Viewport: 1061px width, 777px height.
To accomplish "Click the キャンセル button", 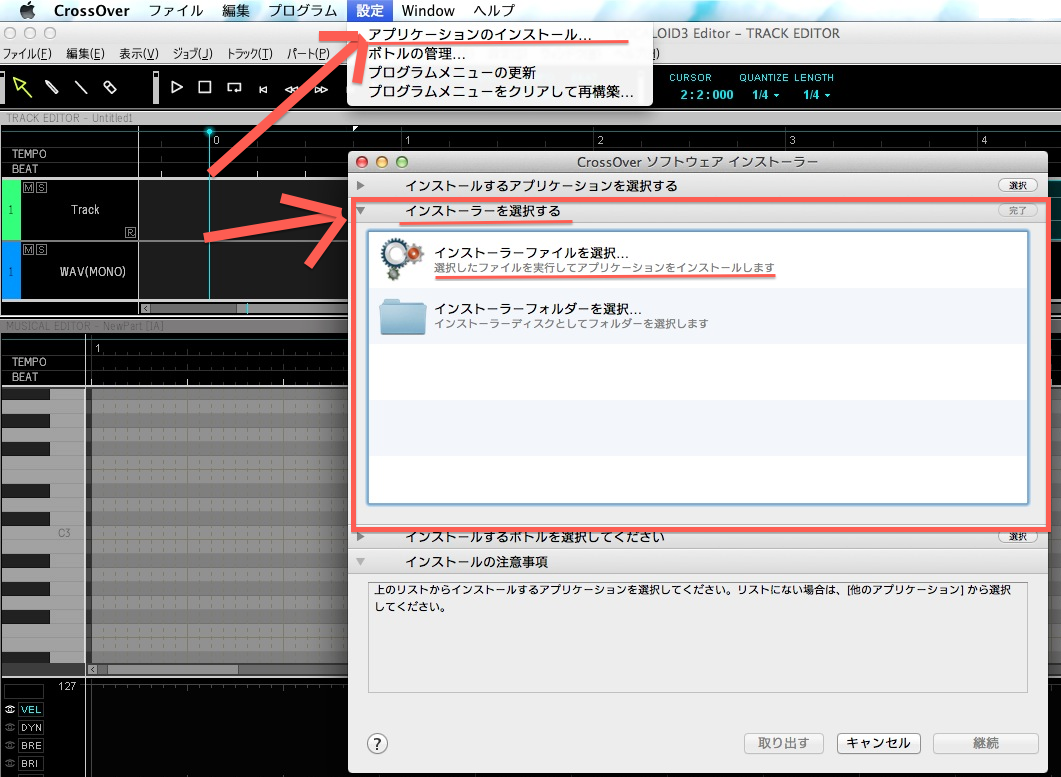I will click(878, 743).
